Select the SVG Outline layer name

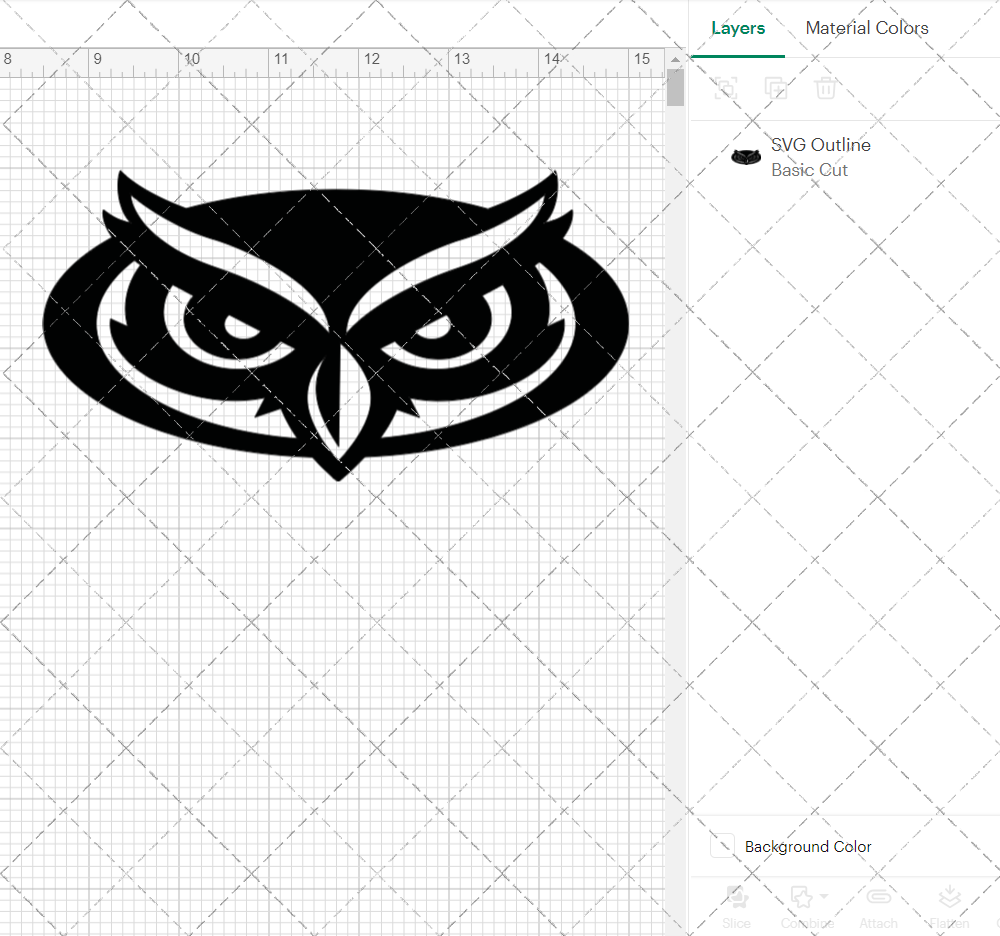pyautogui.click(x=821, y=145)
